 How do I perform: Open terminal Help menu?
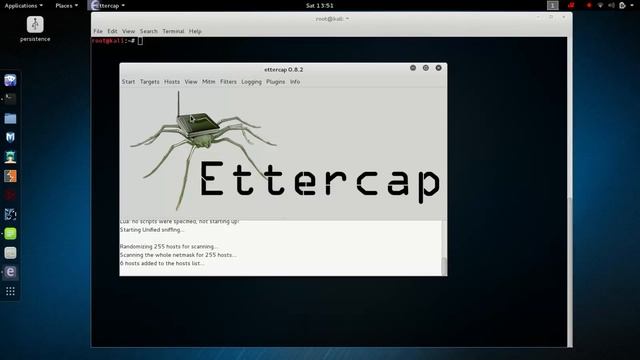click(195, 31)
